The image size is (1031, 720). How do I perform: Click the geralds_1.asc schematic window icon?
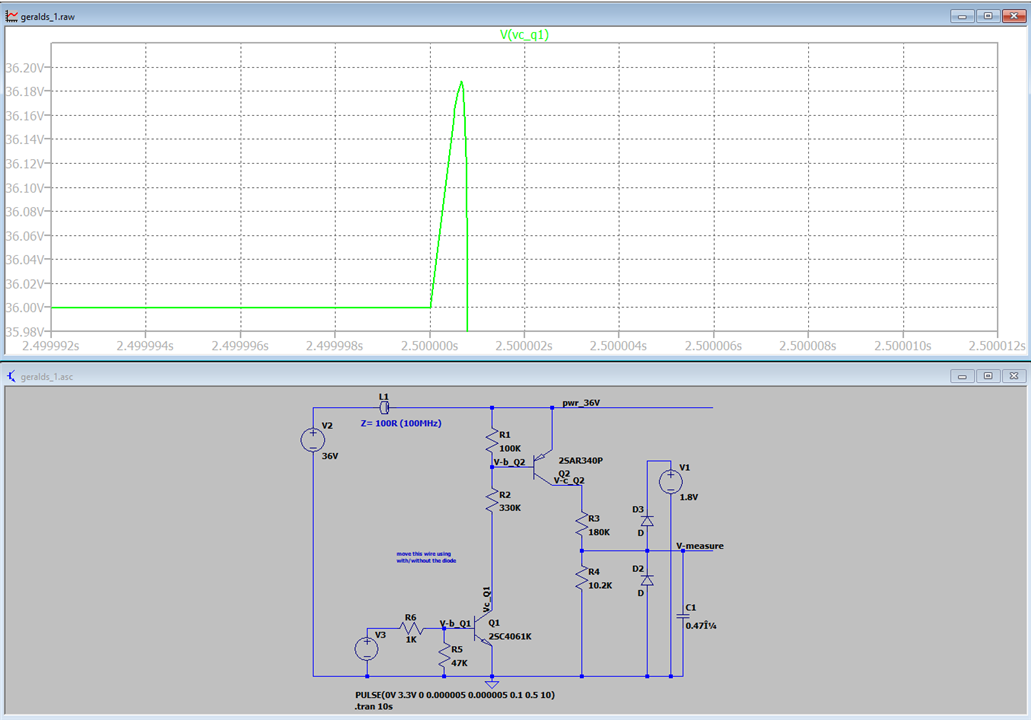[x=12, y=376]
